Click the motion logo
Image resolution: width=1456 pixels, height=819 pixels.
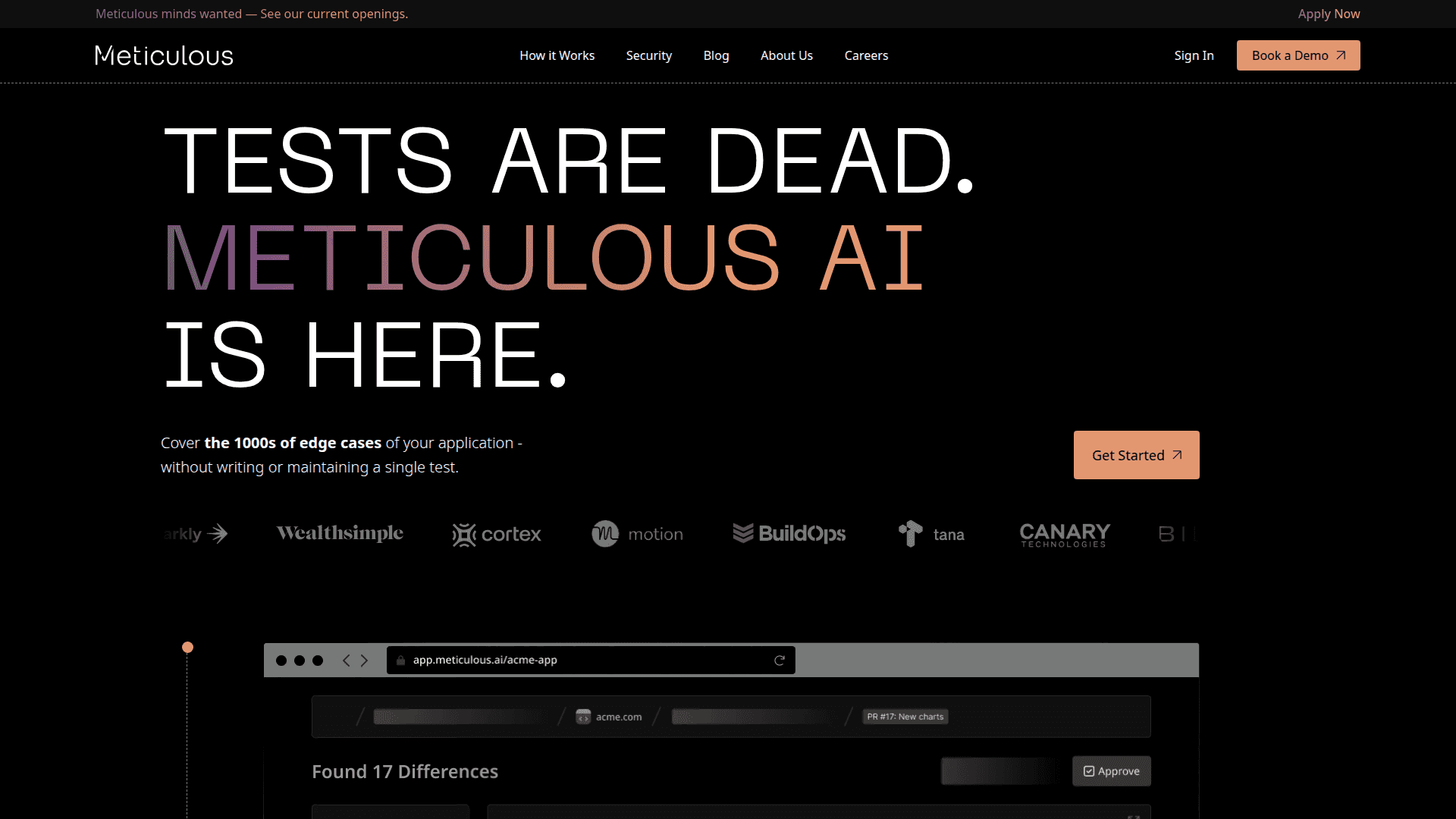click(637, 534)
